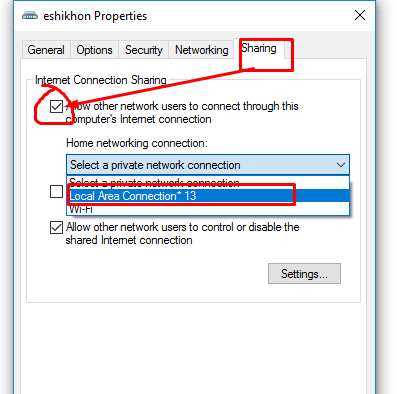Tick the unchecked checkbox beside the dropdown list

click(x=56, y=191)
